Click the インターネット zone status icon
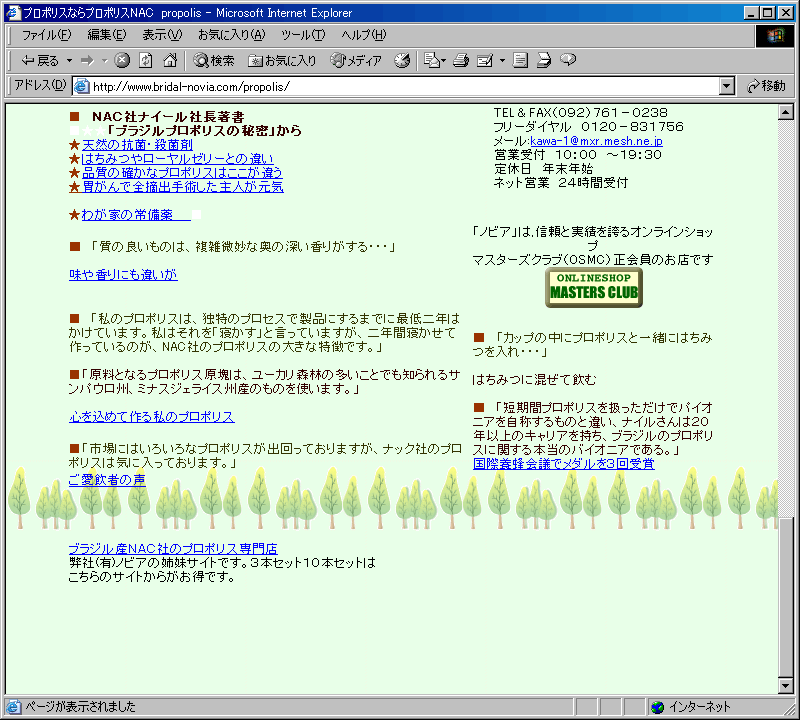The image size is (800, 720). (658, 707)
